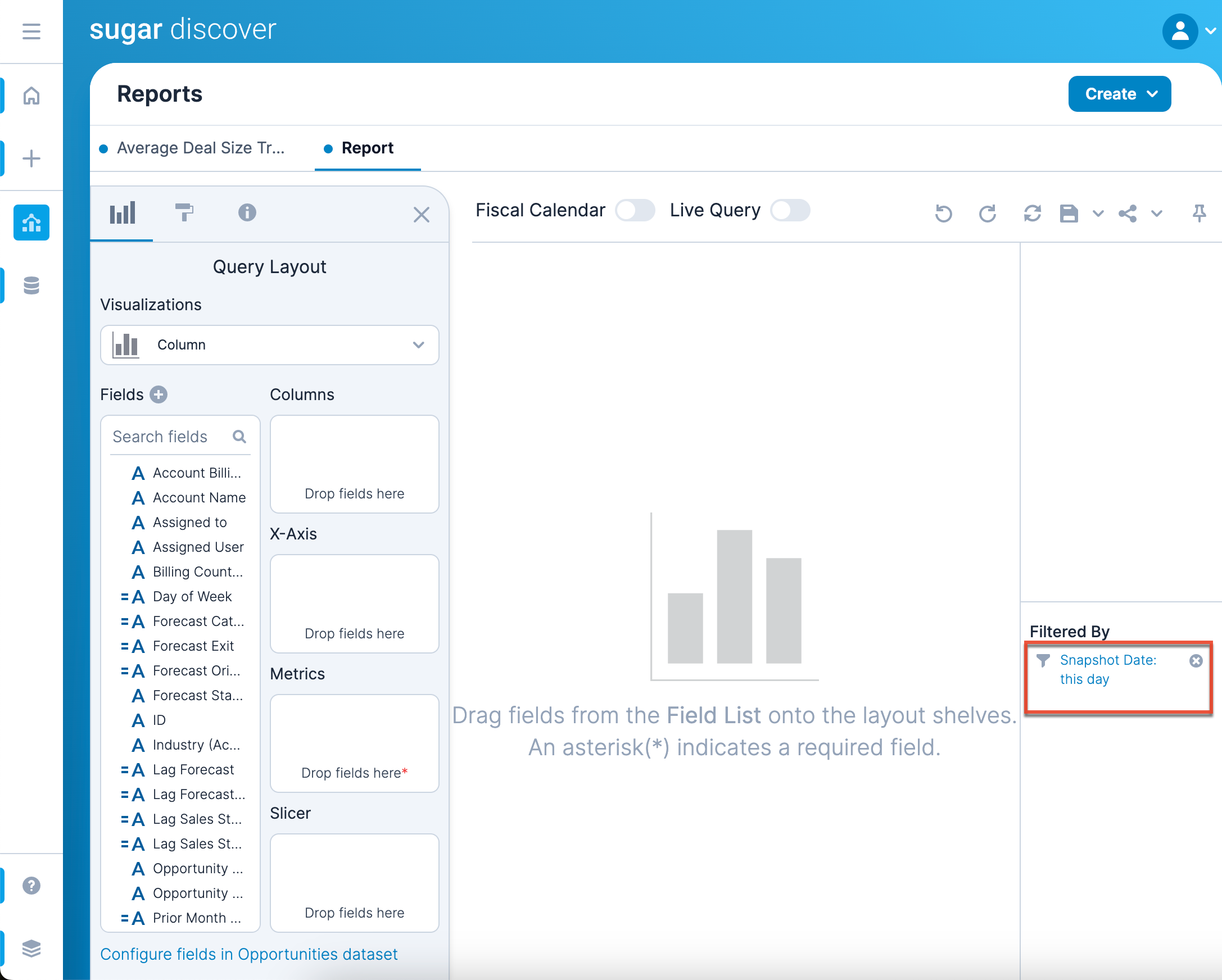1222x980 pixels.
Task: Remove the Snapshot Date filter
Action: (x=1196, y=661)
